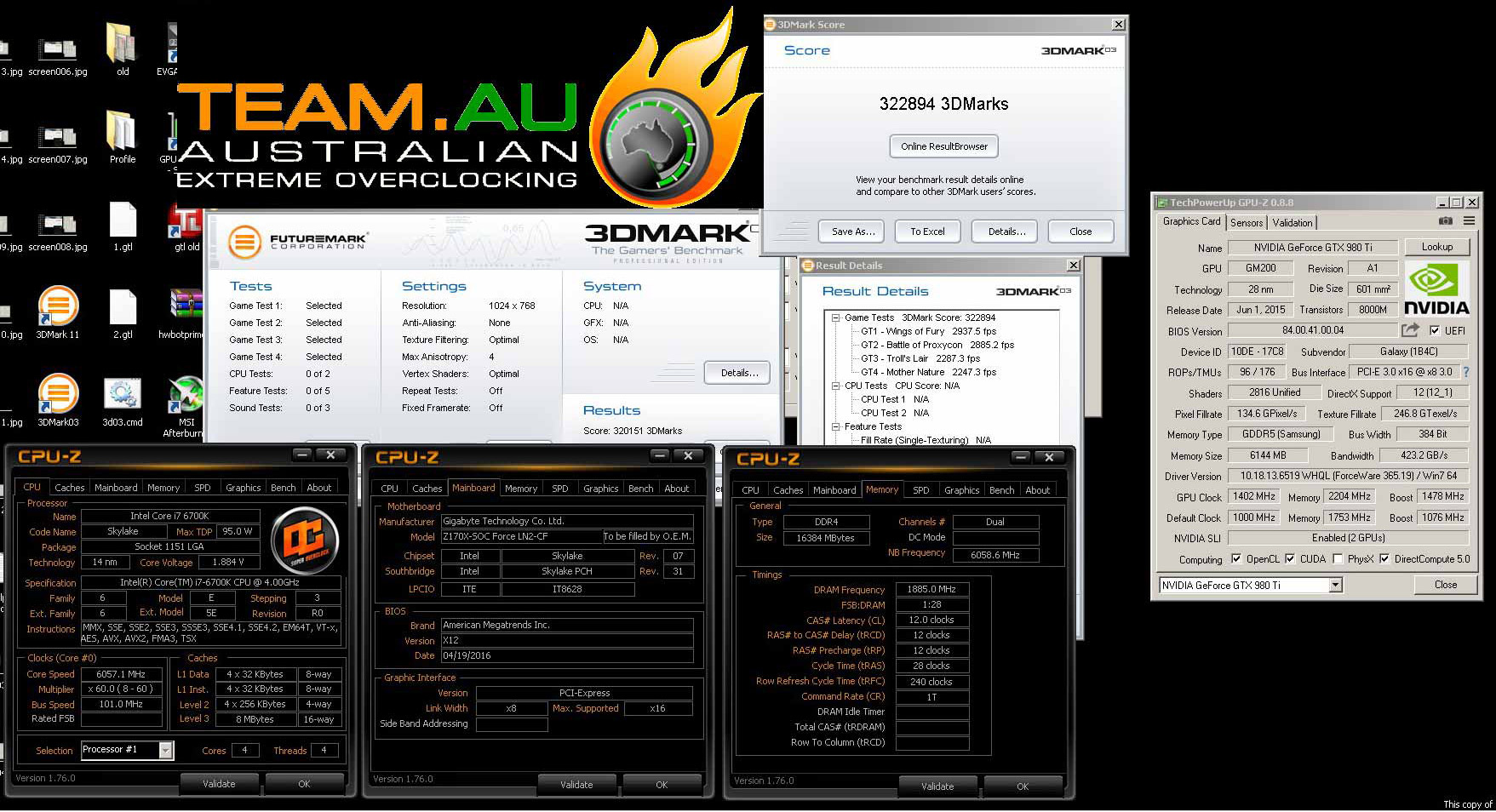Image resolution: width=1496 pixels, height=812 pixels.
Task: Toggle the DirectCompute 5.0 checkbox
Action: (1384, 559)
